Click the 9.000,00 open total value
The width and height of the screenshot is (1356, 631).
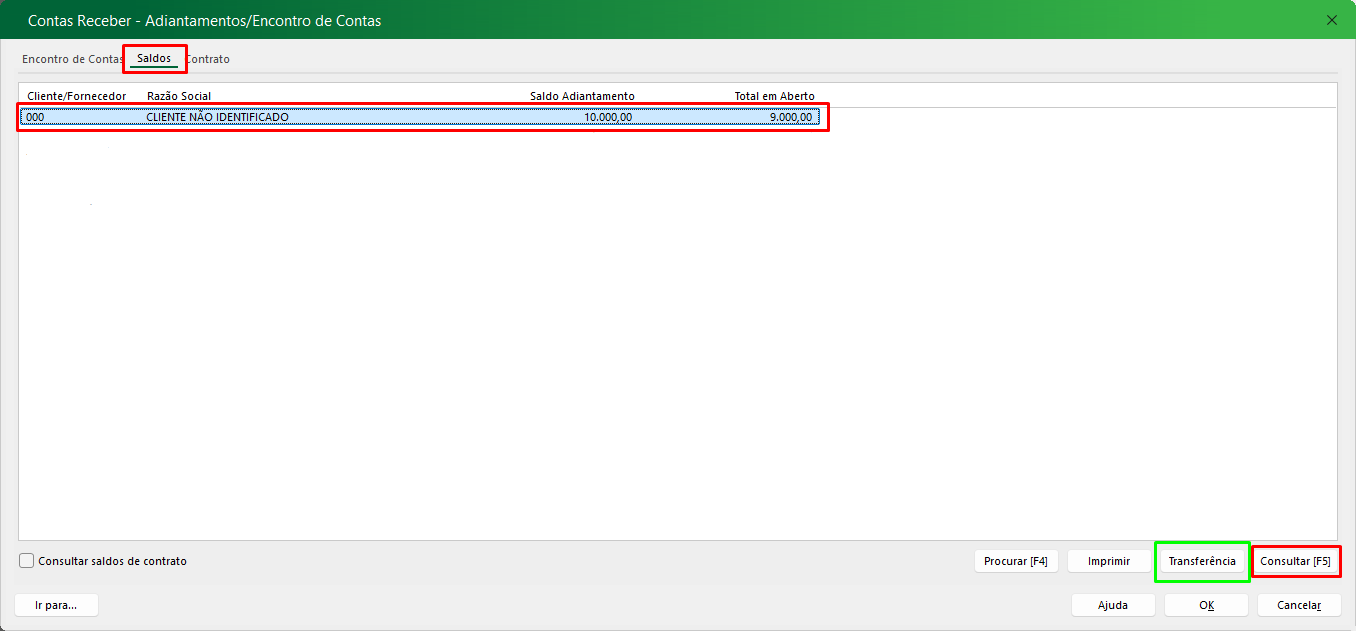pyautogui.click(x=790, y=117)
